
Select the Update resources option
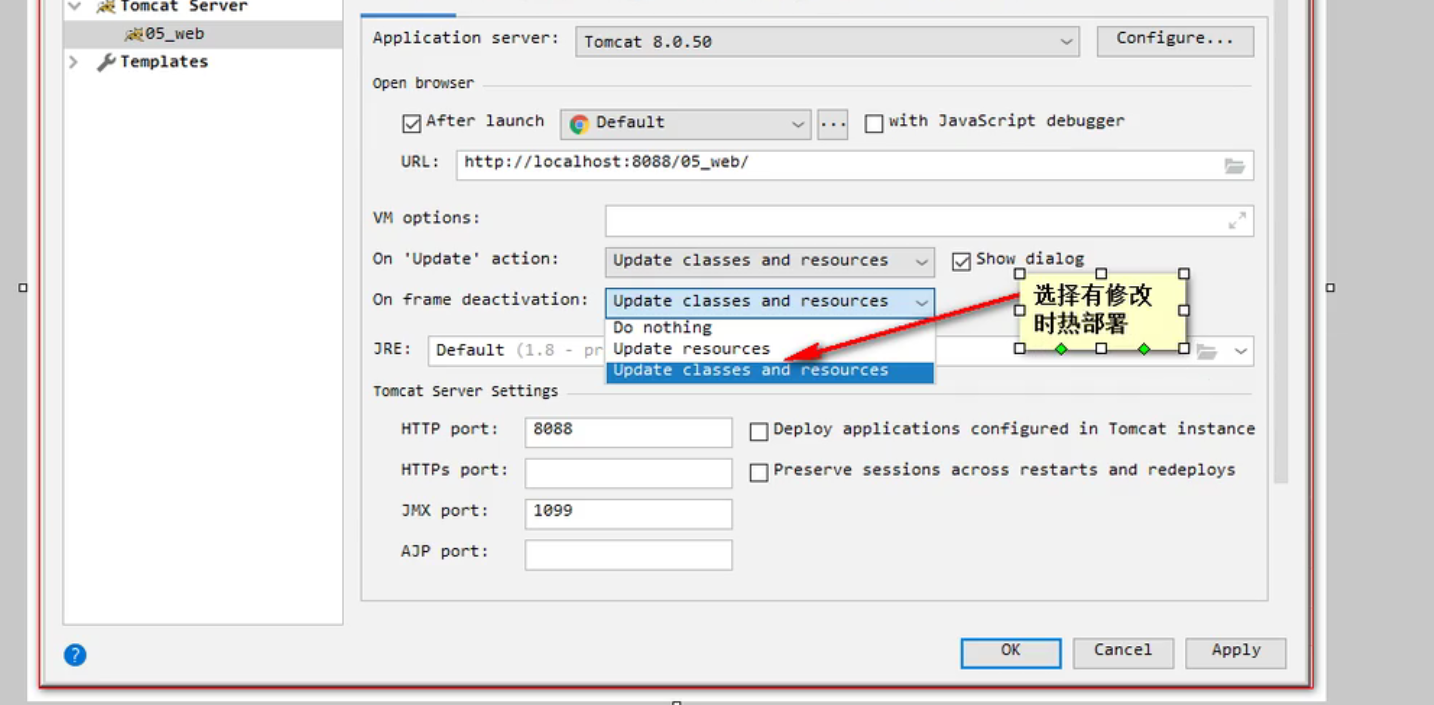click(x=769, y=349)
